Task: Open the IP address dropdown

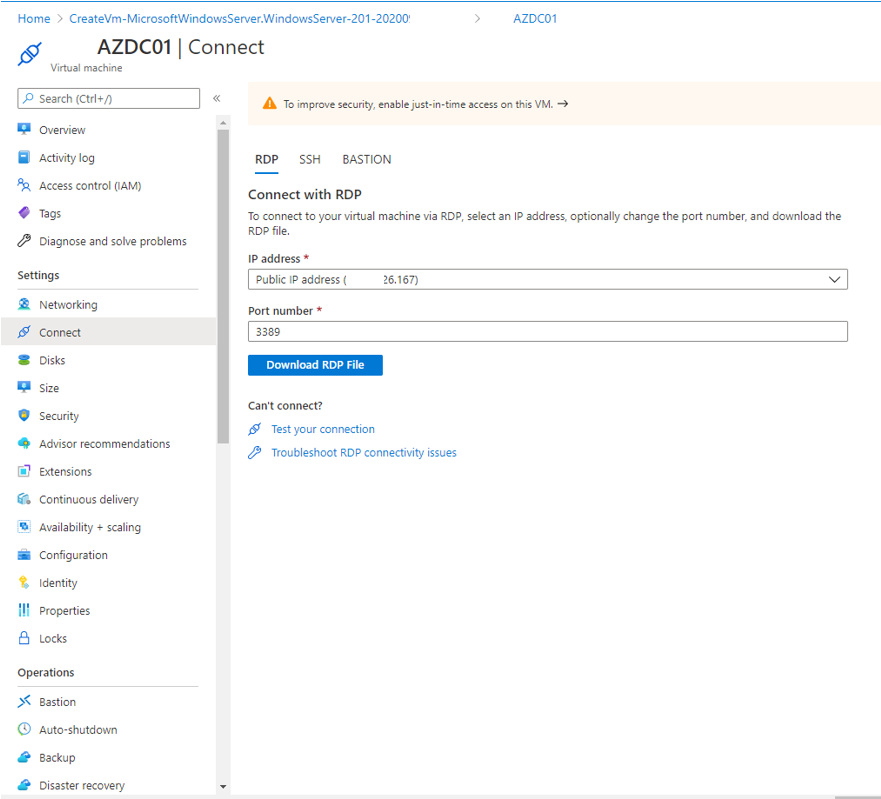Action: [x=547, y=279]
